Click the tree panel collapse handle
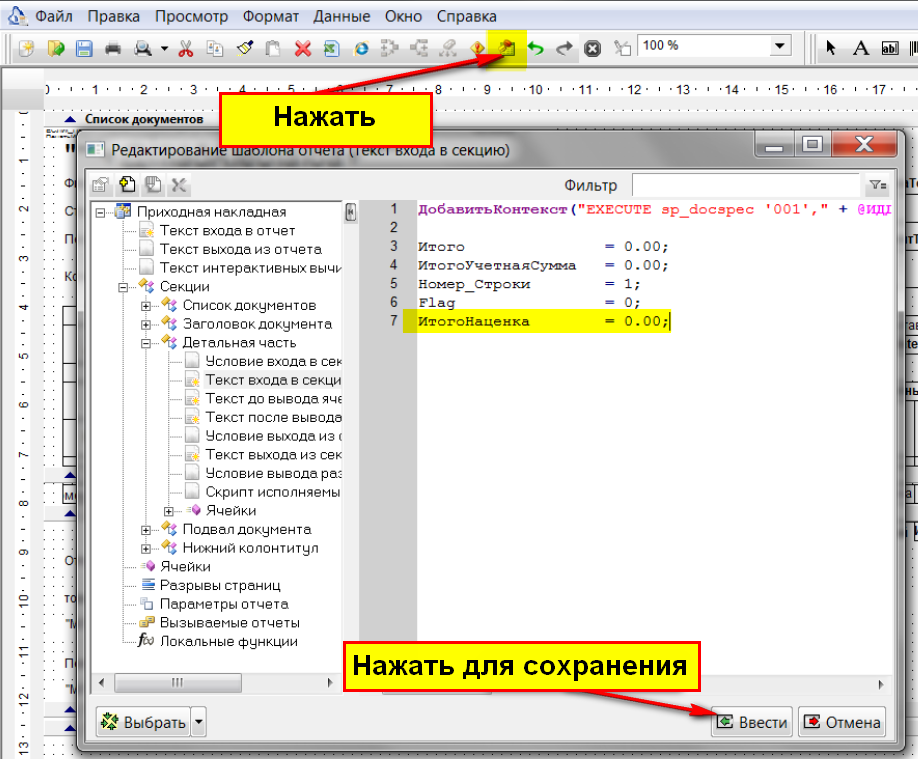The width and height of the screenshot is (918, 759). 350,212
